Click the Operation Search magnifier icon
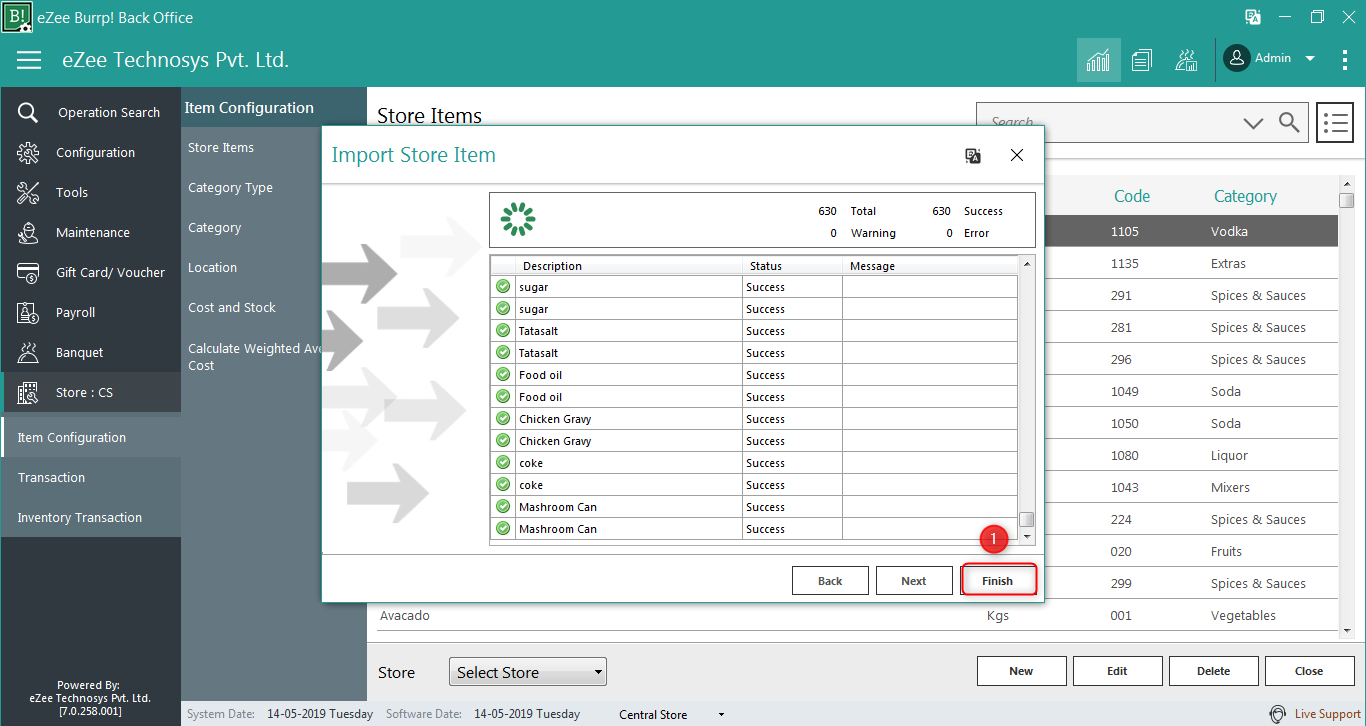 (x=28, y=112)
